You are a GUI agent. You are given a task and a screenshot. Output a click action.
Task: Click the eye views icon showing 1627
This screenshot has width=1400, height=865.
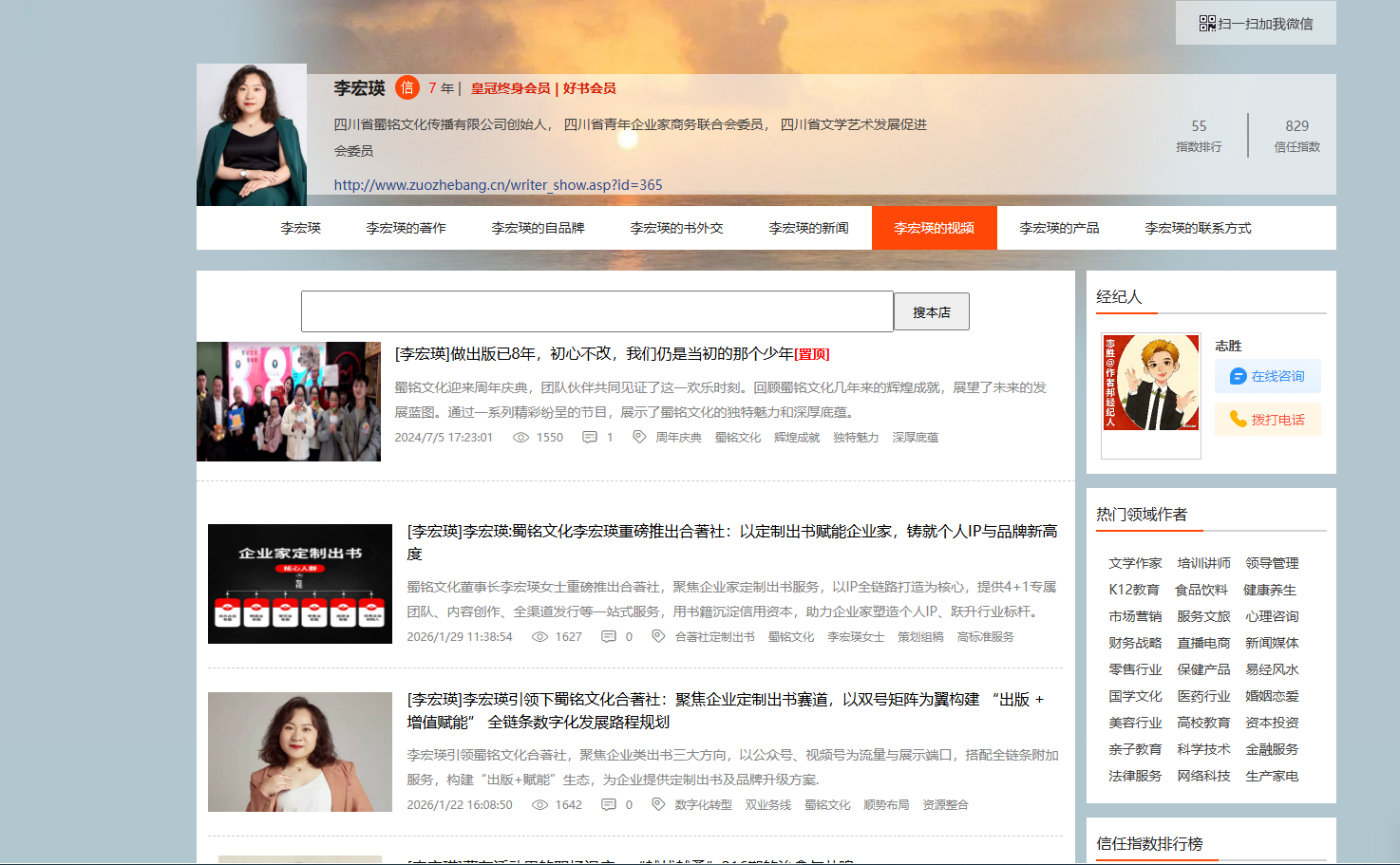[x=539, y=637]
